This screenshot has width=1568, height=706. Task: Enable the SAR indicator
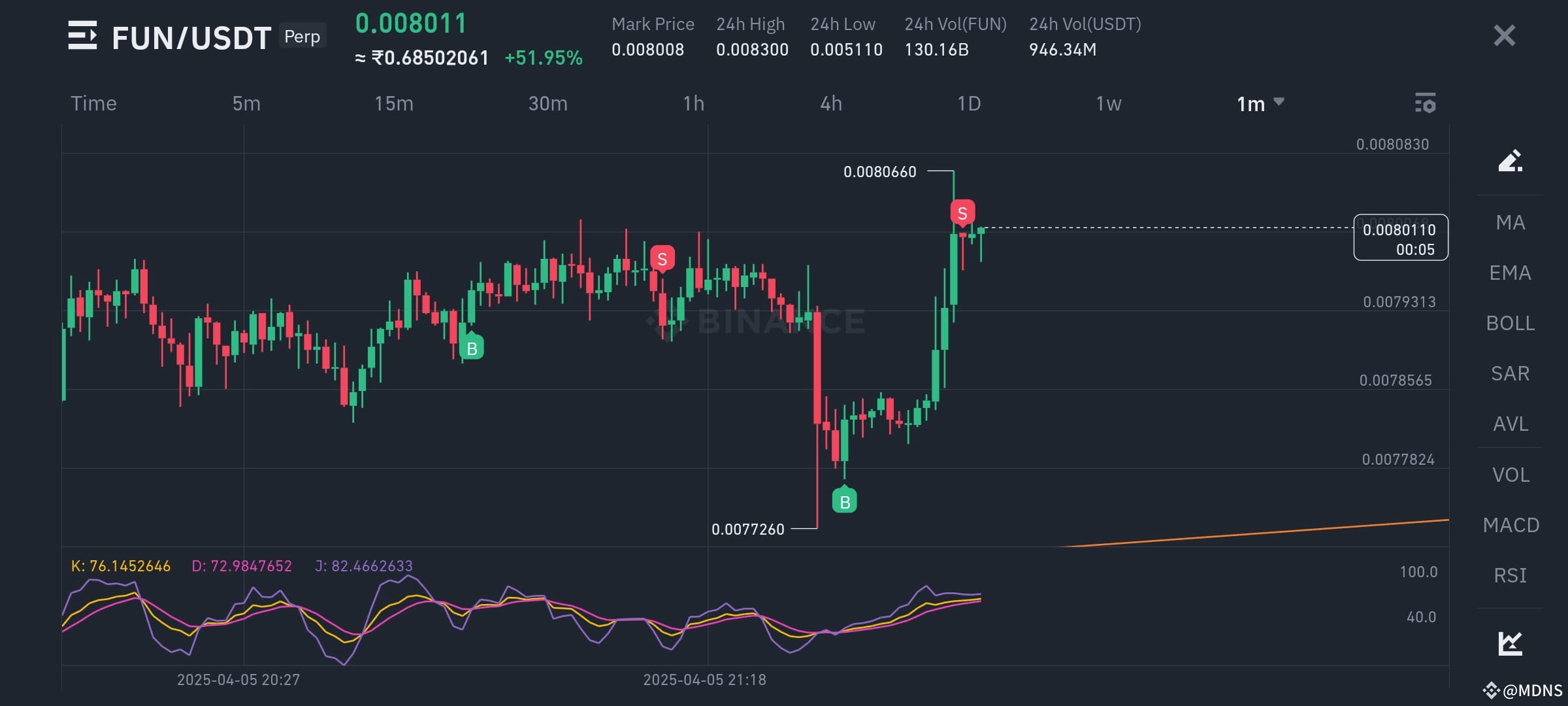tap(1511, 373)
